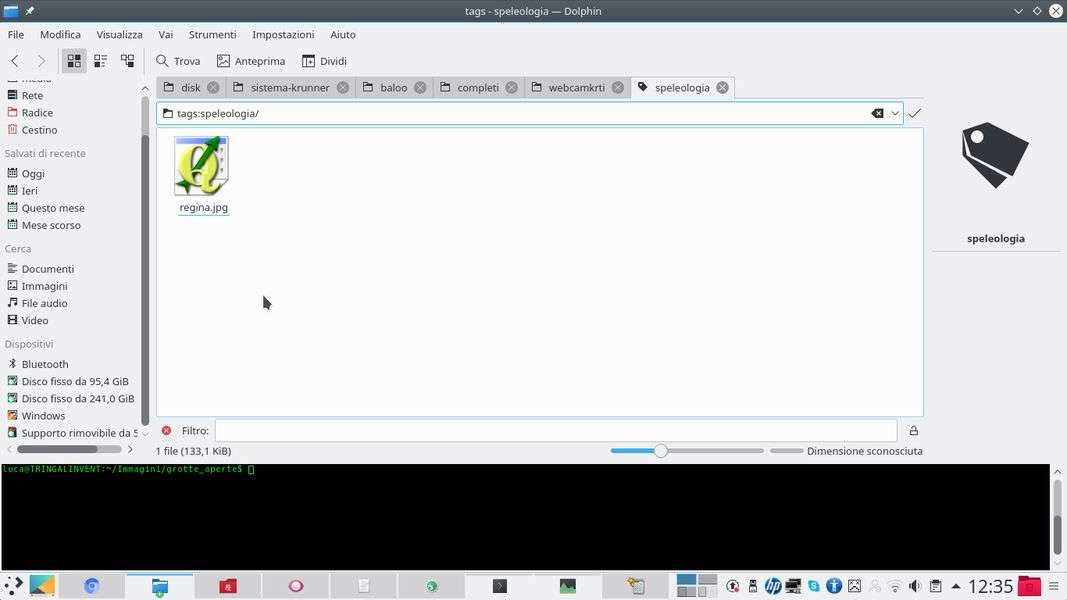Go forward with the forward arrow
This screenshot has height=600, width=1067.
42,61
